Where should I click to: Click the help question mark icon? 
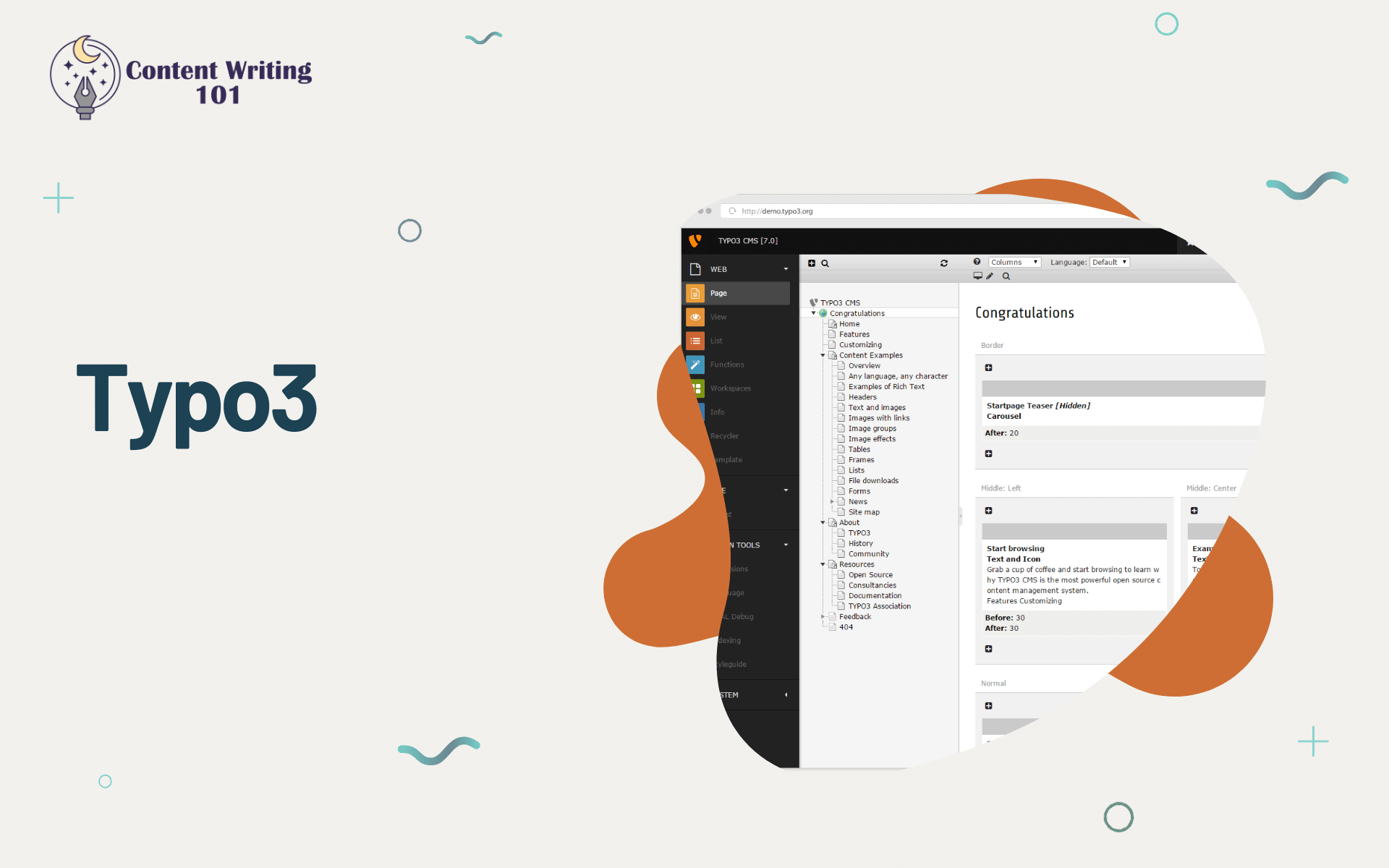pos(977,262)
